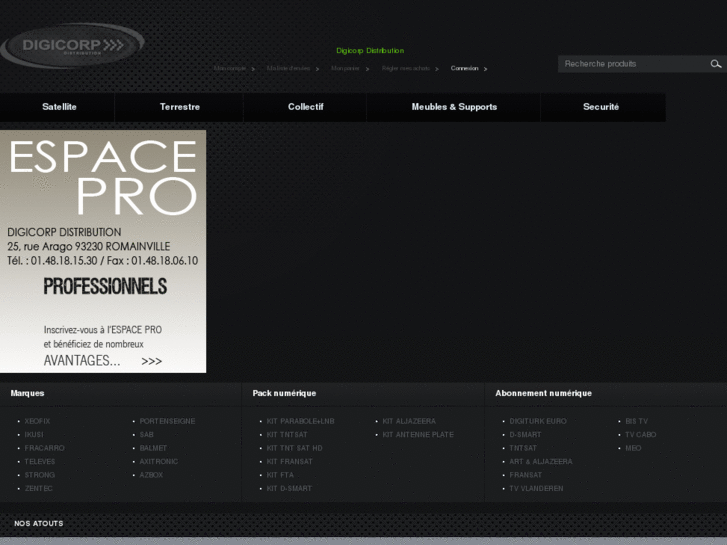This screenshot has height=545, width=727.
Task: Select AXITRONIC brand
Action: 159,462
